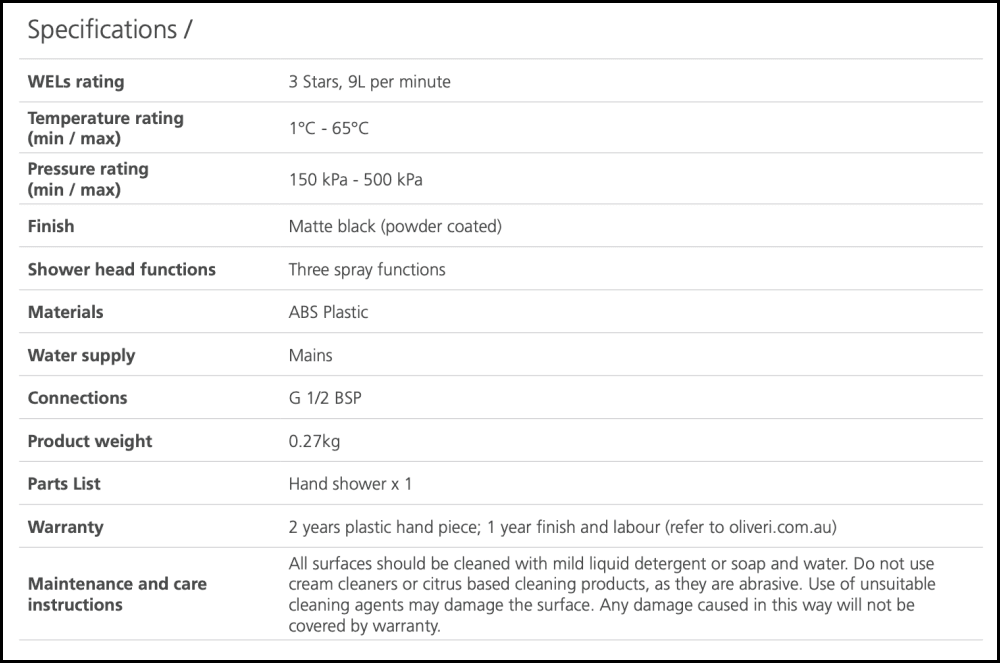
Task: Select the G 1/2 BSP connections value
Action: point(325,398)
